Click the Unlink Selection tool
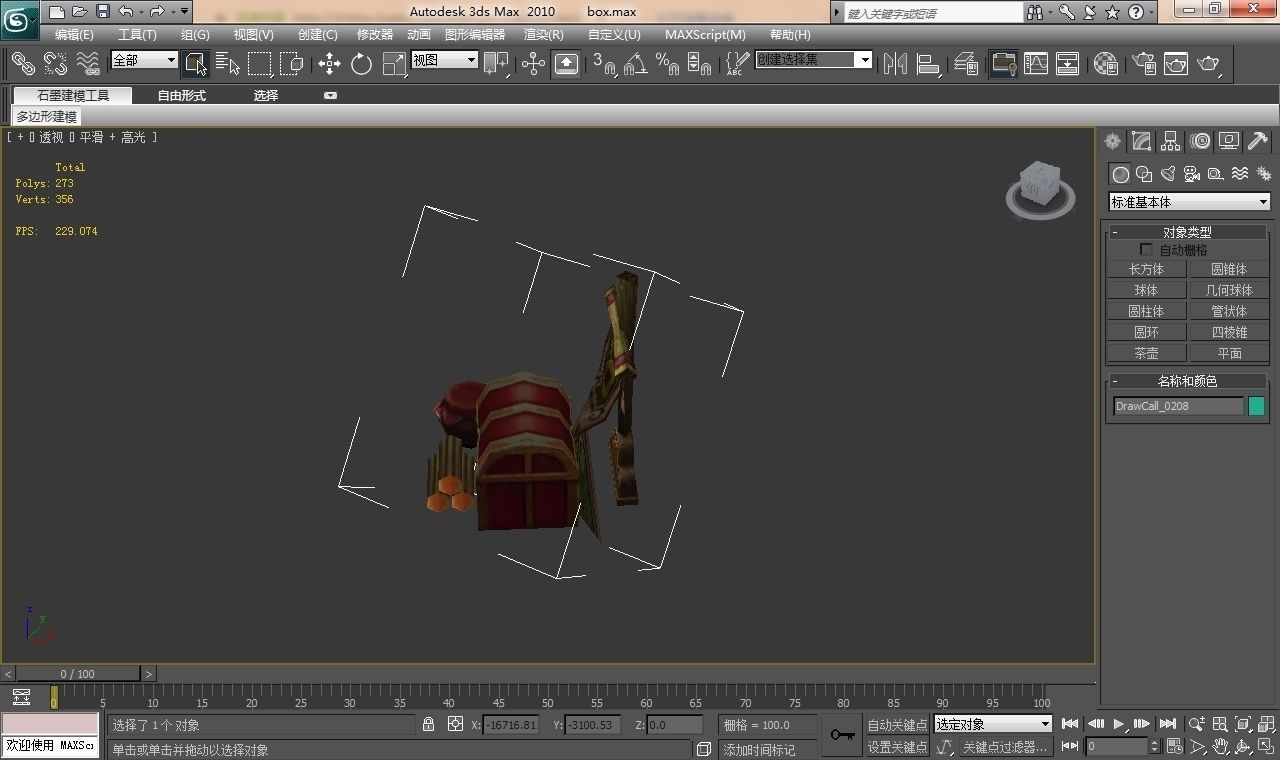This screenshot has width=1280, height=760. coord(55,64)
